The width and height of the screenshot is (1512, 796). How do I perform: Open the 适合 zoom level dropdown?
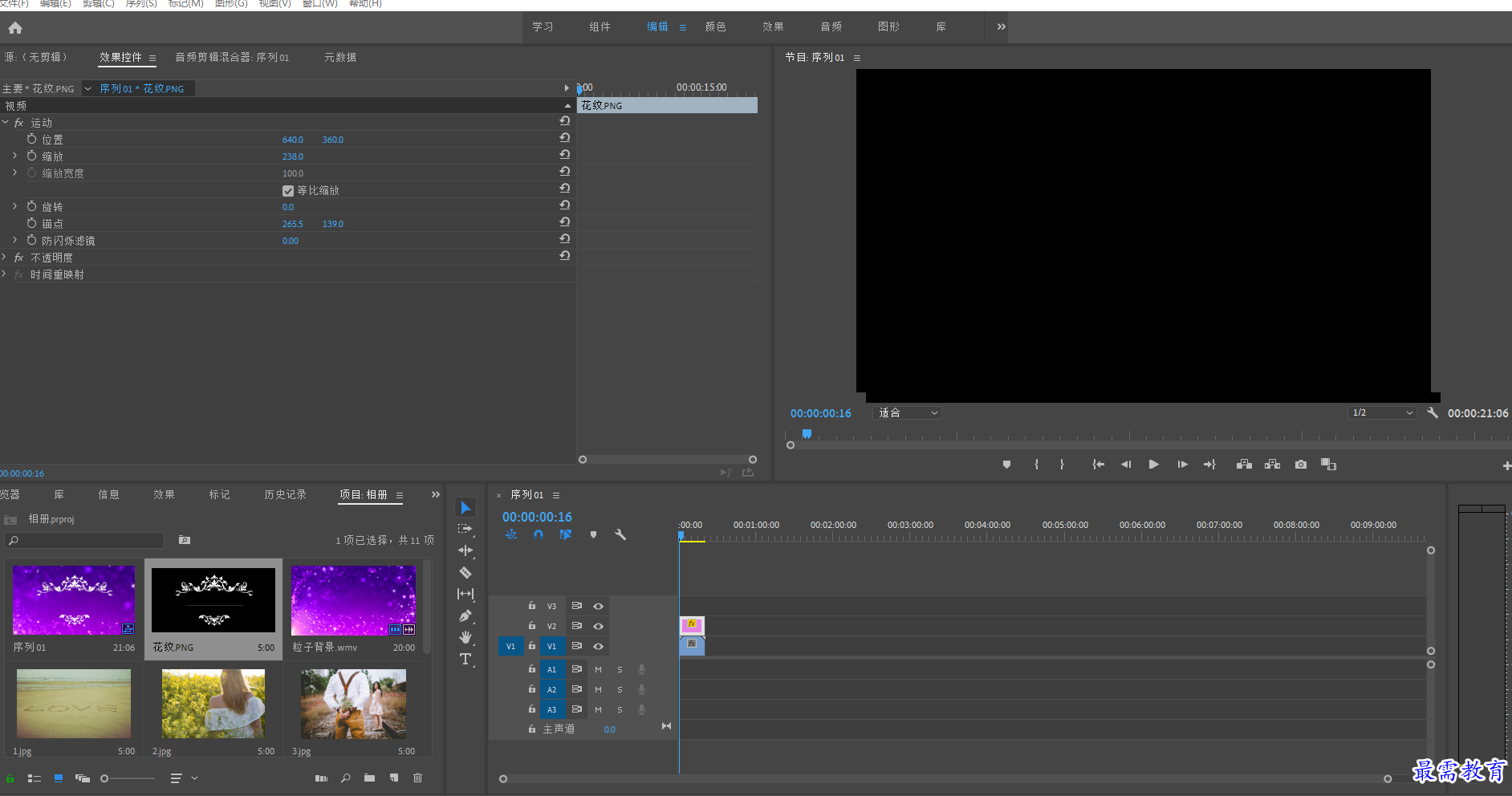[x=907, y=412]
